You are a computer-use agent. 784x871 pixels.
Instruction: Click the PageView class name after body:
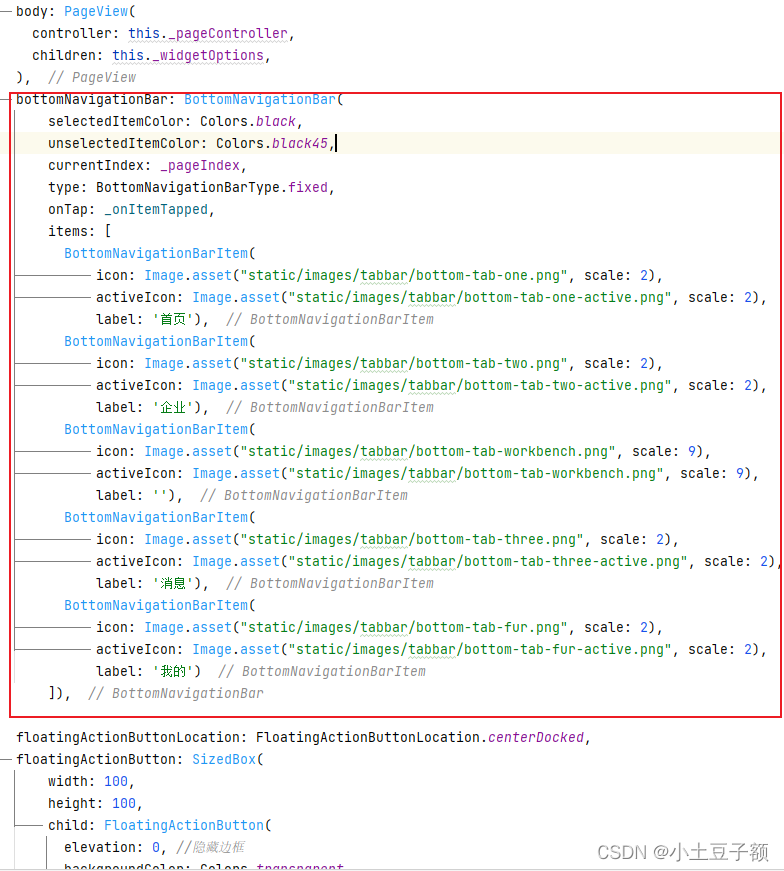96,11
